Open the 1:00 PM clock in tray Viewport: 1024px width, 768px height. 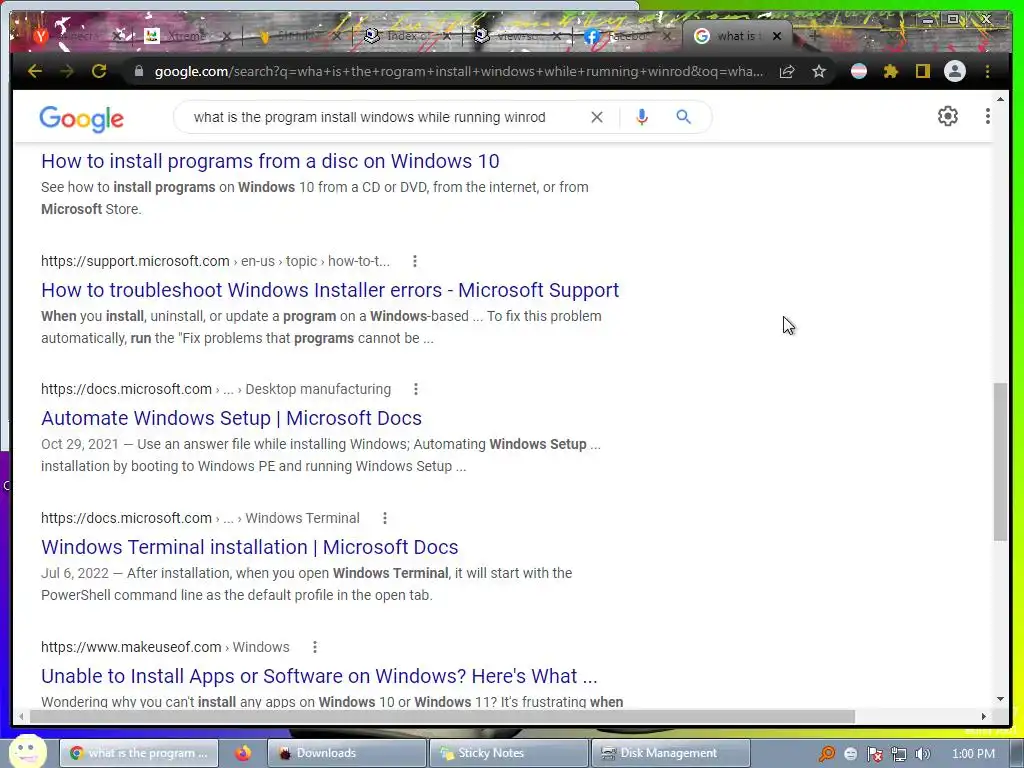973,754
